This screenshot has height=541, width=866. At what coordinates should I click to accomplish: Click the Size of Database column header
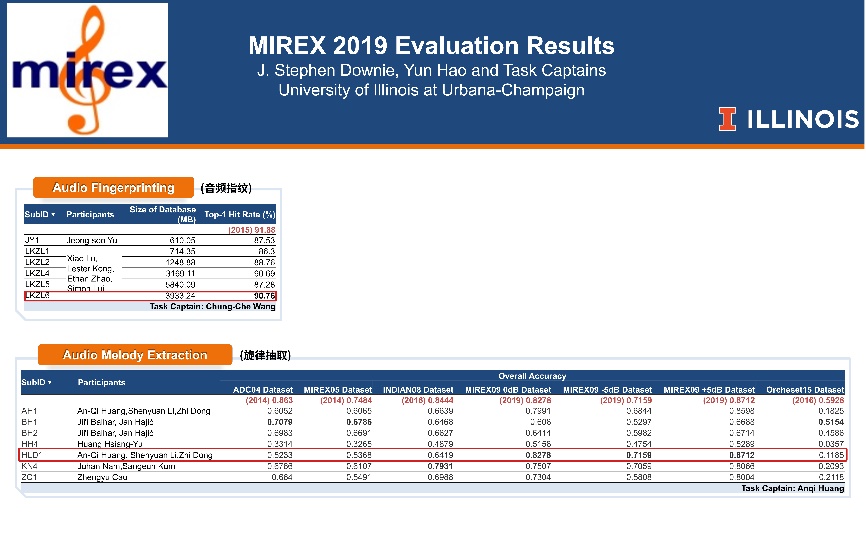162,214
